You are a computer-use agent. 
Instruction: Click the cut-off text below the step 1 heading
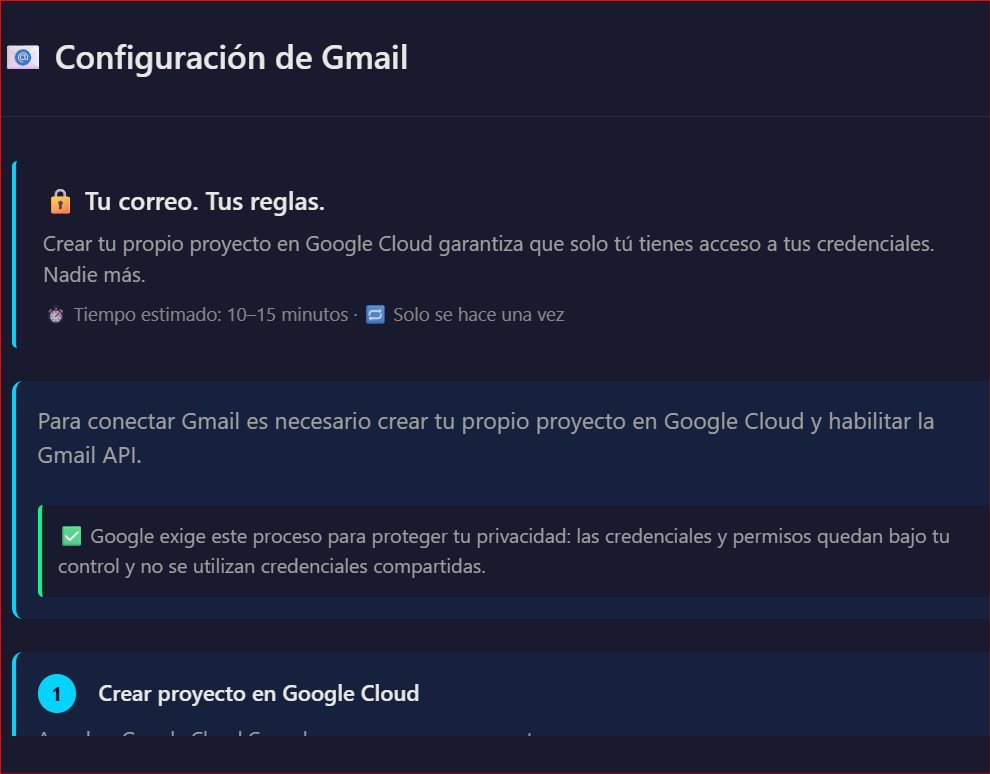point(290,735)
